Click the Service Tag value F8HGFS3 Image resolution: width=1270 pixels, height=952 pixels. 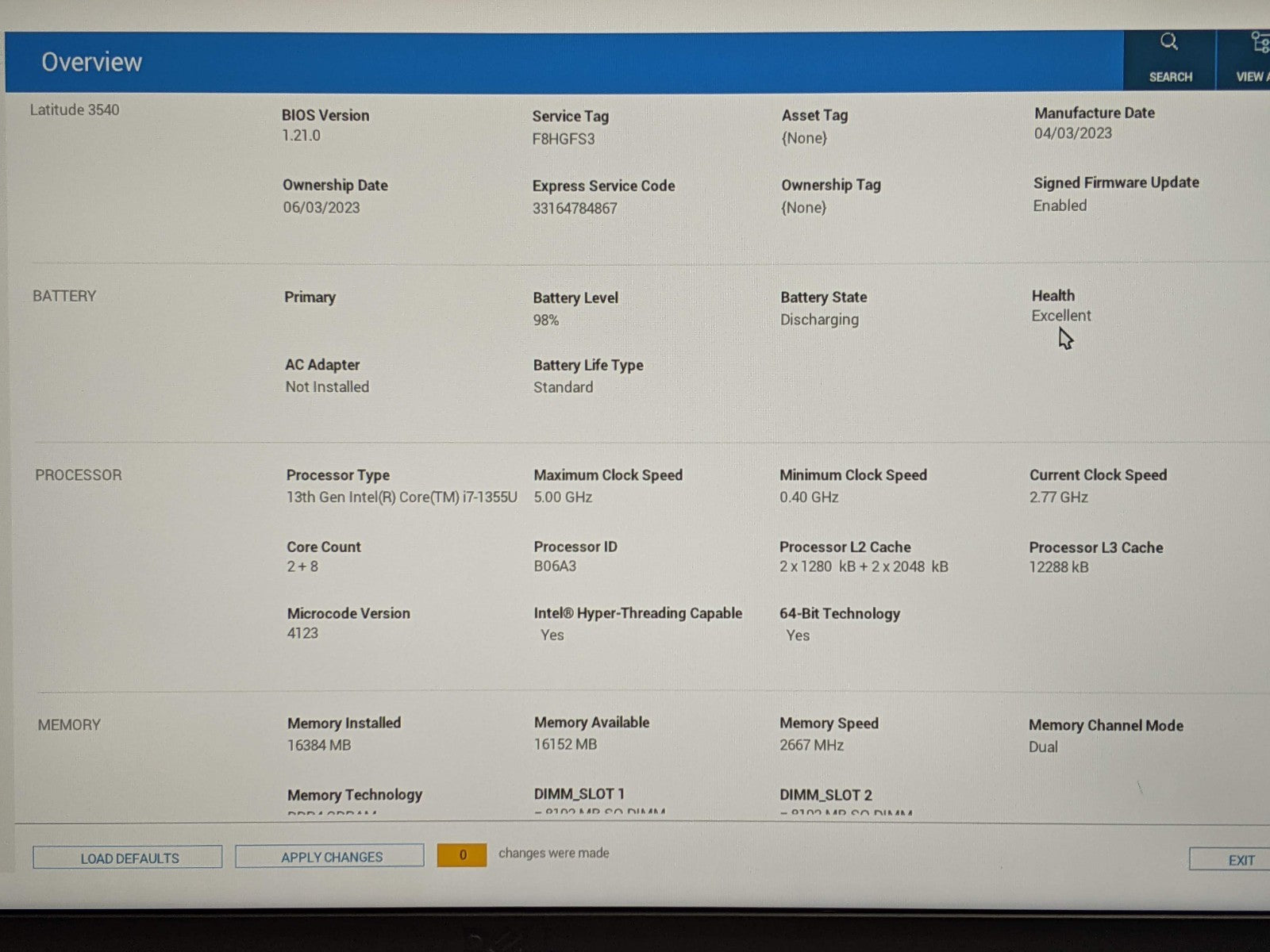563,139
